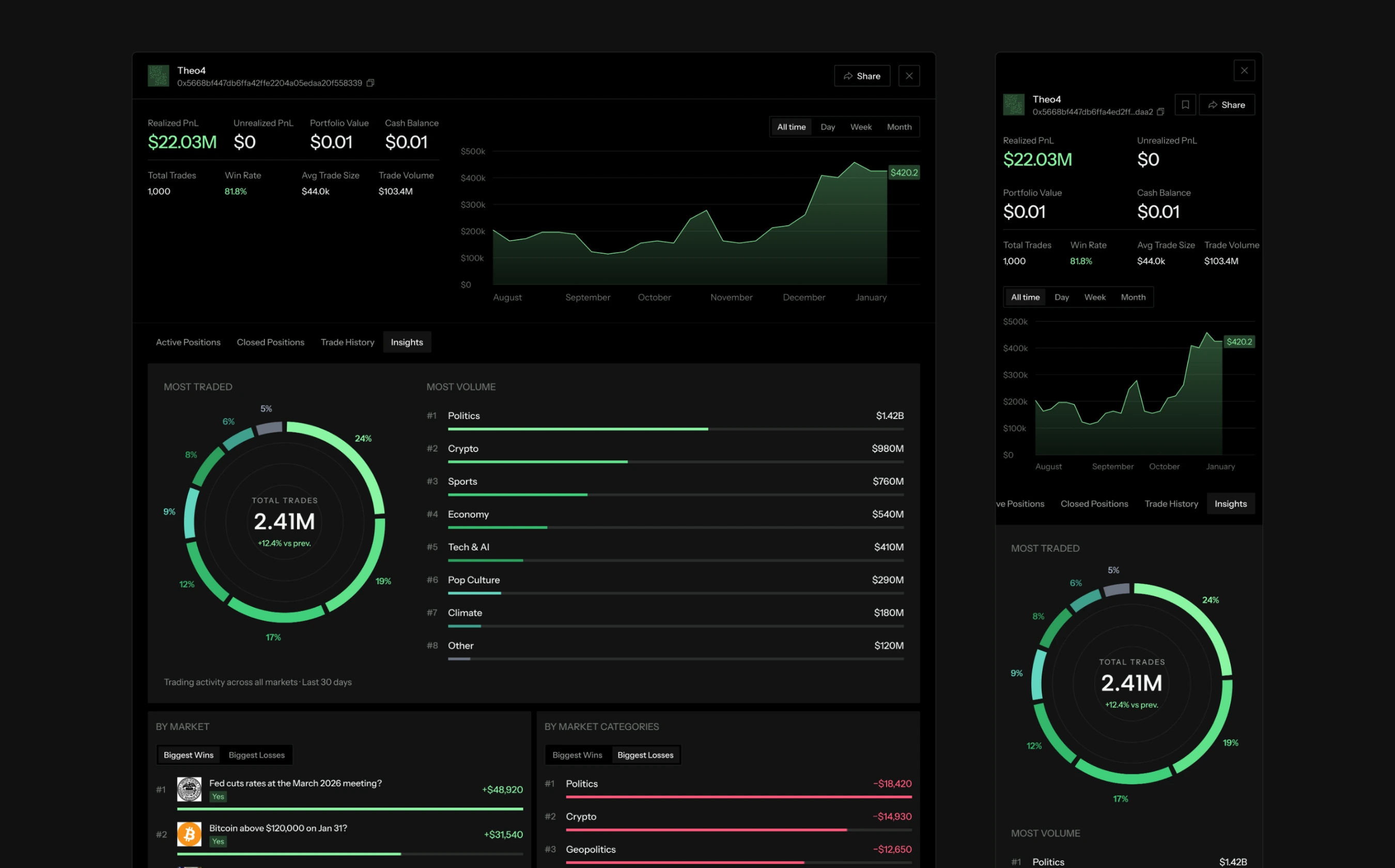The height and width of the screenshot is (868, 1395).
Task: Click 2.41M total trades in right donut
Action: 1131,683
